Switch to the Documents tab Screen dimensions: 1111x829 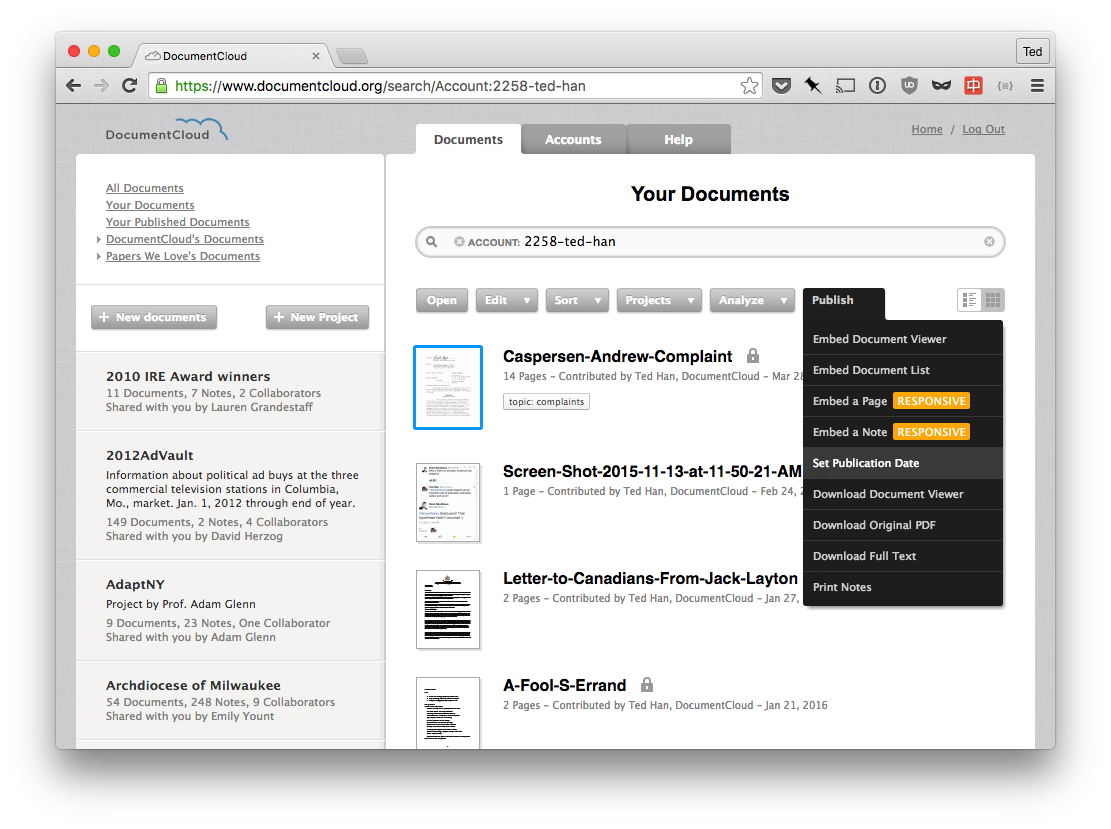point(468,140)
